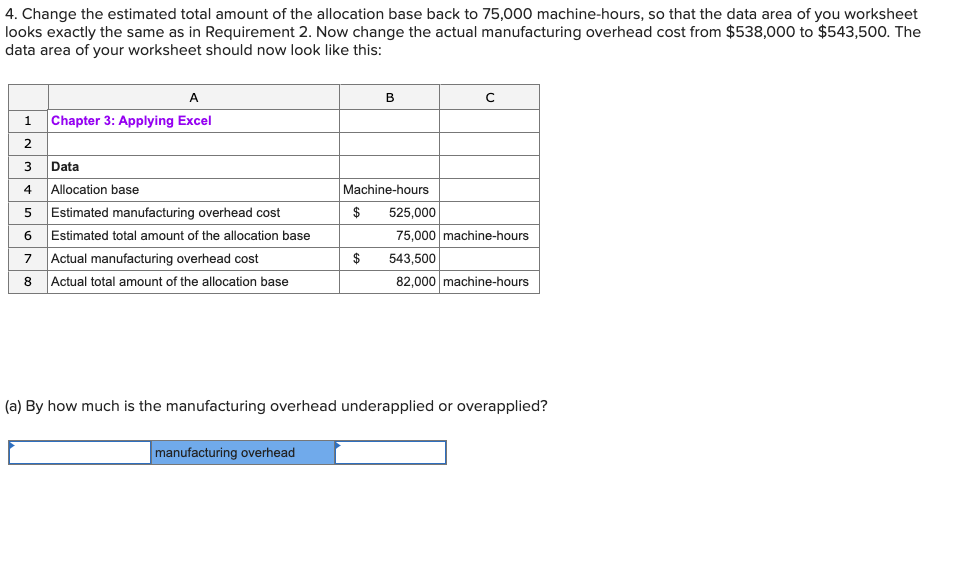Click the 'Machine-hours' cell in column B

tap(390, 190)
